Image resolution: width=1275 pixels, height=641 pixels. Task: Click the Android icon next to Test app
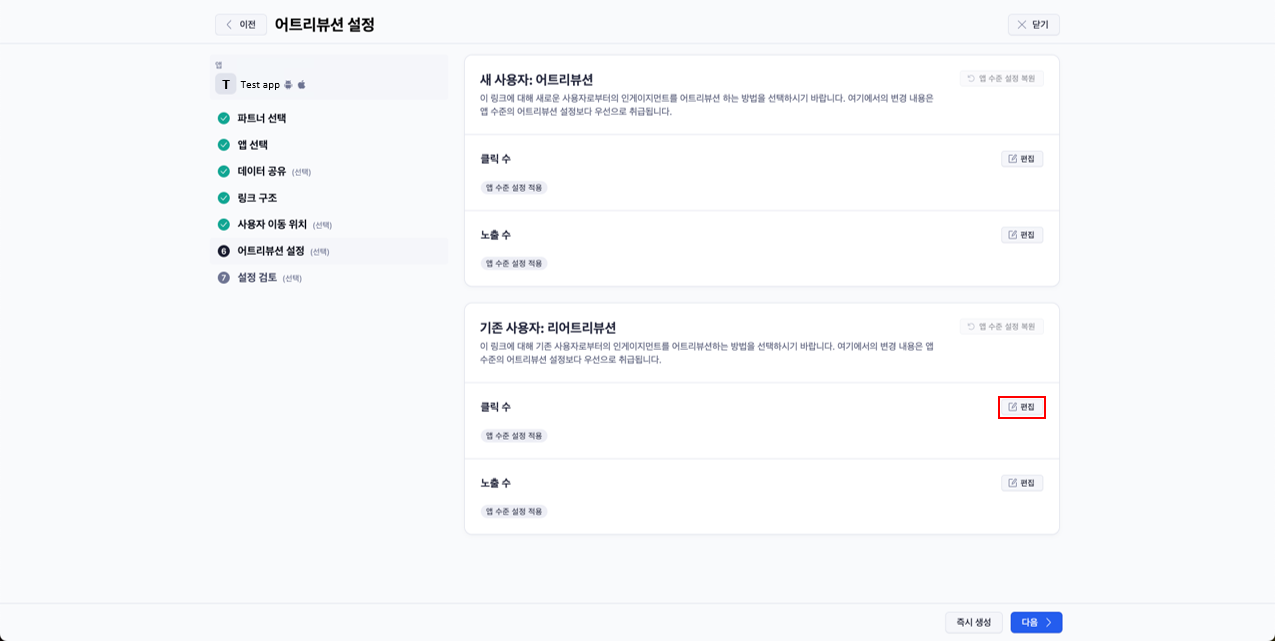[289, 85]
